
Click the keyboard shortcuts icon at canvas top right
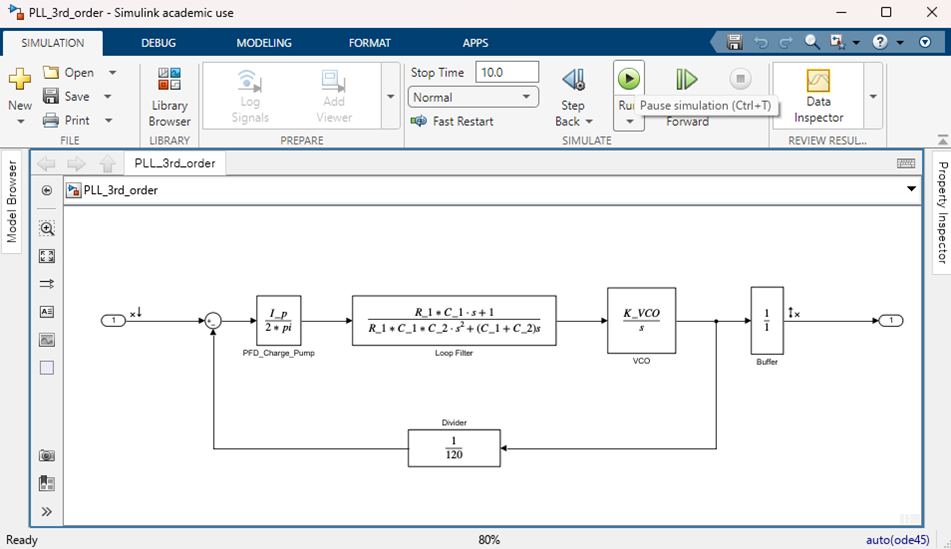[x=906, y=163]
